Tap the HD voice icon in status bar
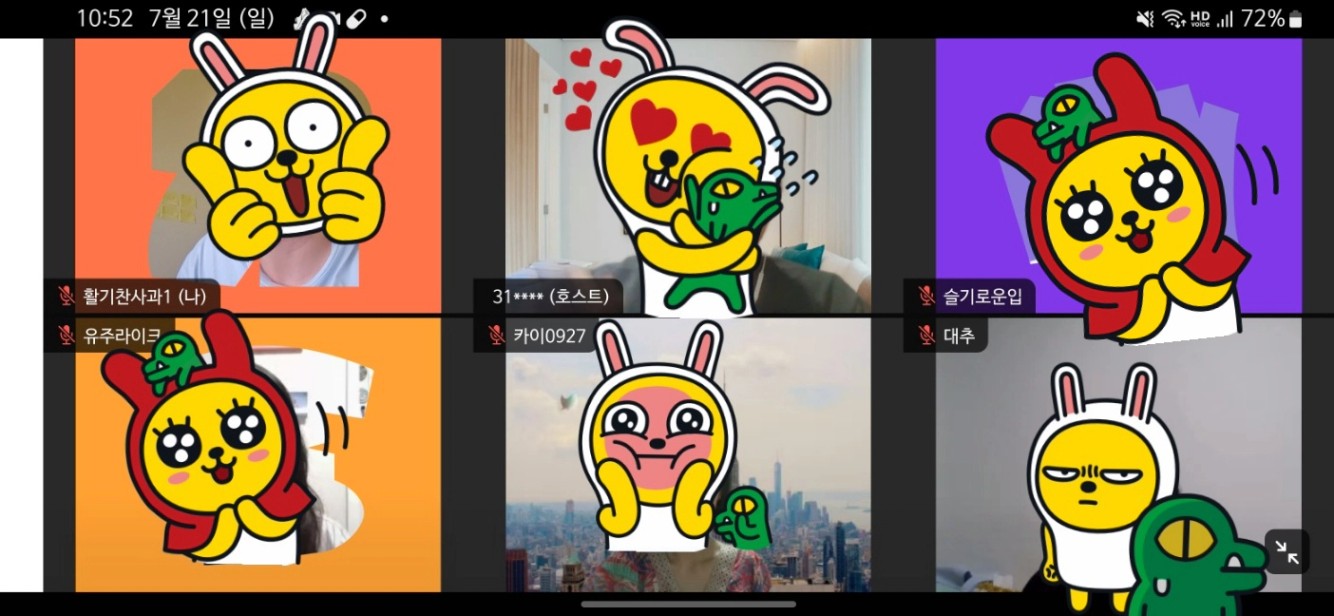 (x=1200, y=19)
